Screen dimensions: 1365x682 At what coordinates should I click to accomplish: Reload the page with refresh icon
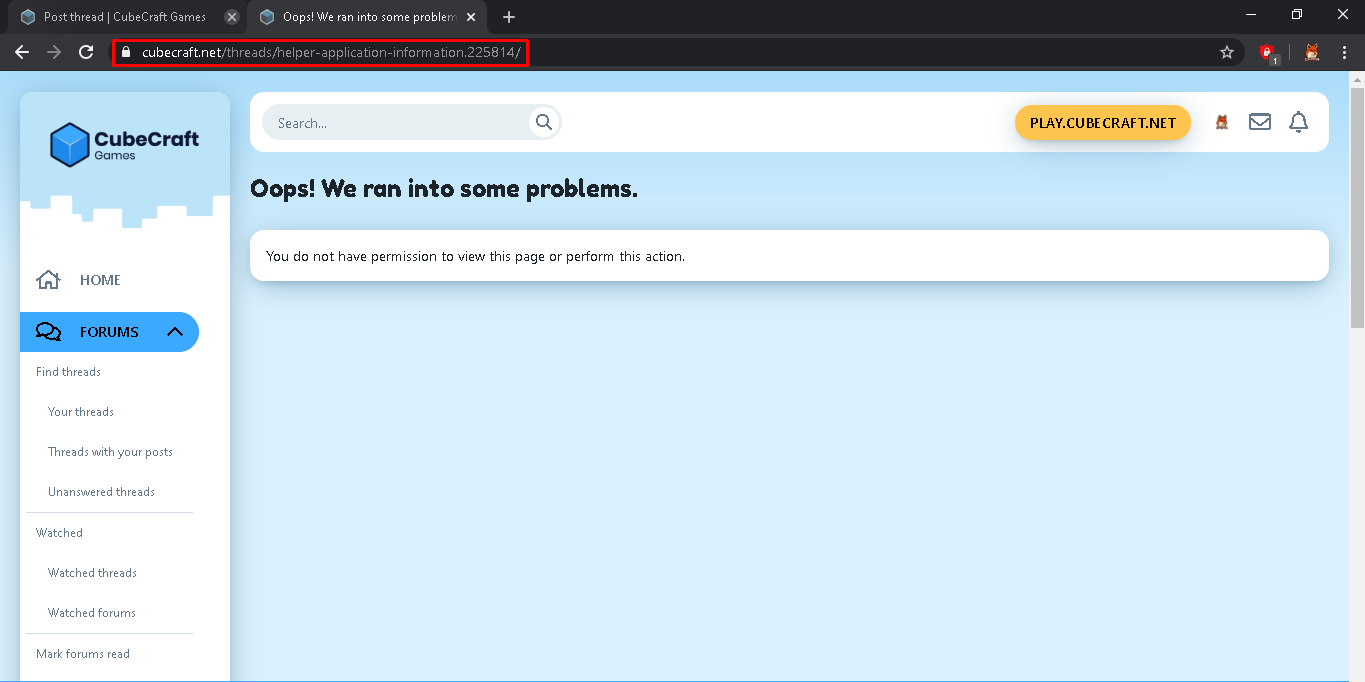86,52
